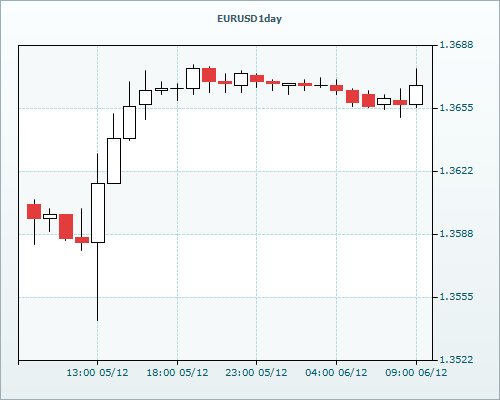This screenshot has width=500, height=400.
Task: Click the large red candle before 13:00 05/12
Action: pos(66,226)
